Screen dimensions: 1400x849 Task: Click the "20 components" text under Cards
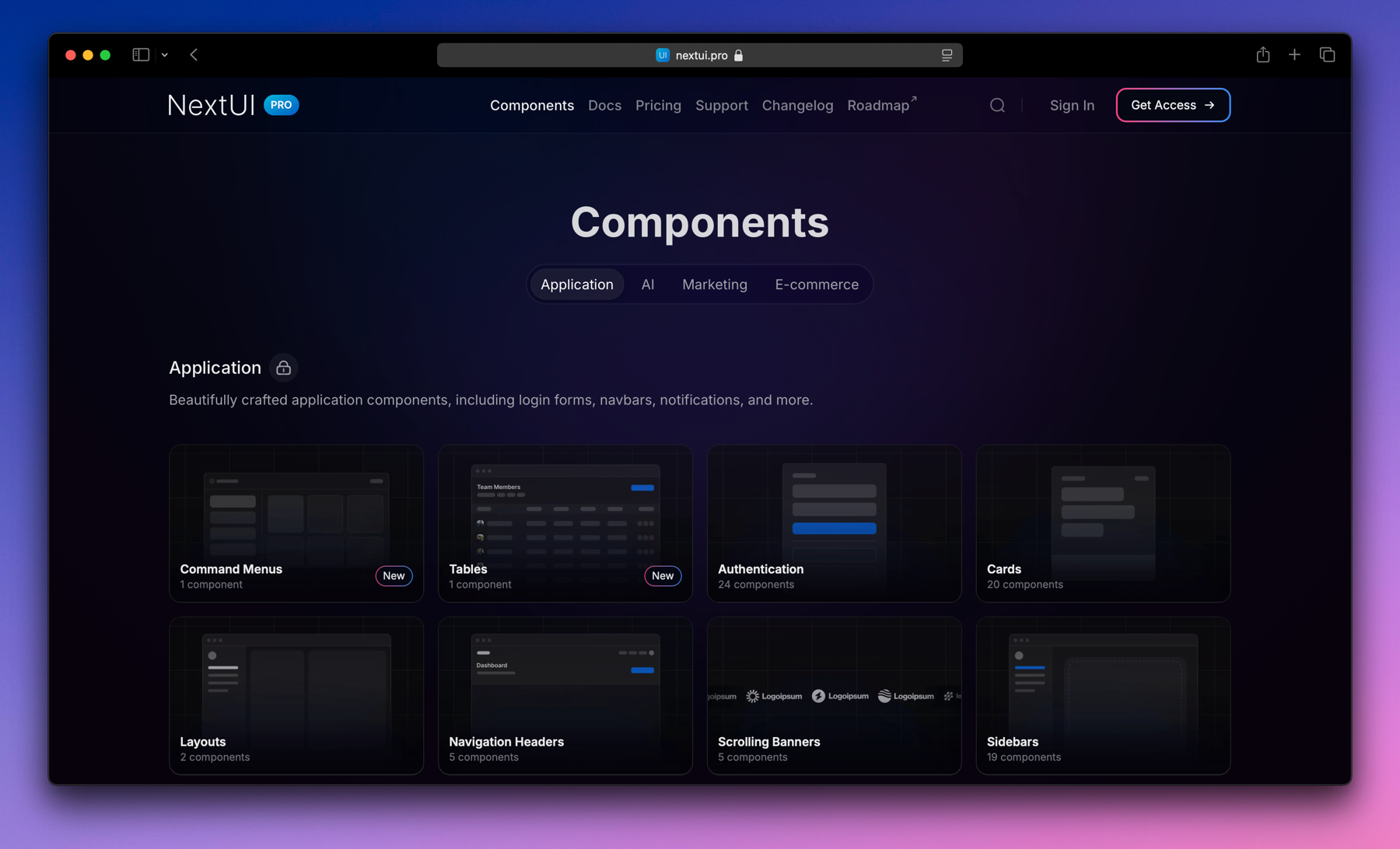click(x=1025, y=585)
